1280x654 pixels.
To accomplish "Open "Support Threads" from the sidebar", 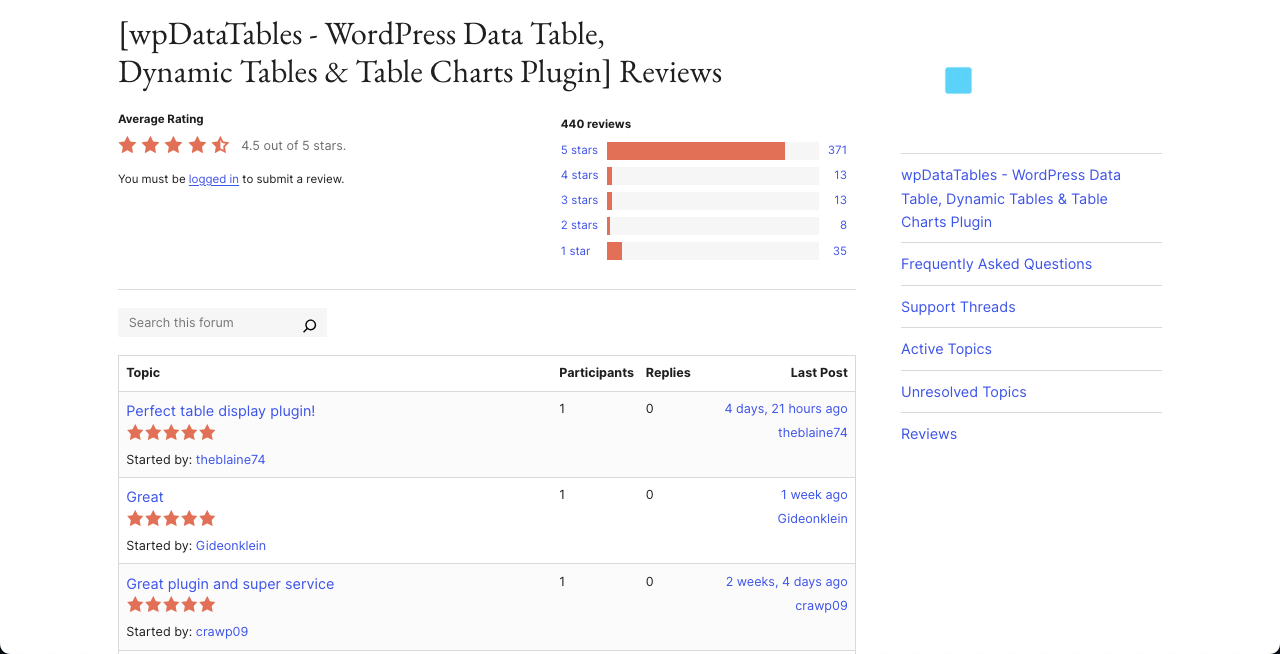I will (x=958, y=307).
